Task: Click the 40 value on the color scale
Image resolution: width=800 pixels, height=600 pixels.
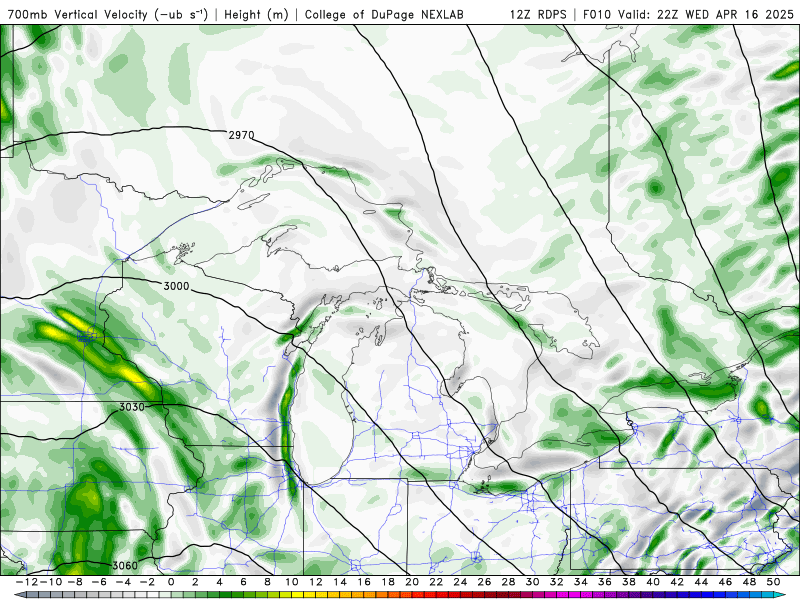Action: click(x=653, y=582)
